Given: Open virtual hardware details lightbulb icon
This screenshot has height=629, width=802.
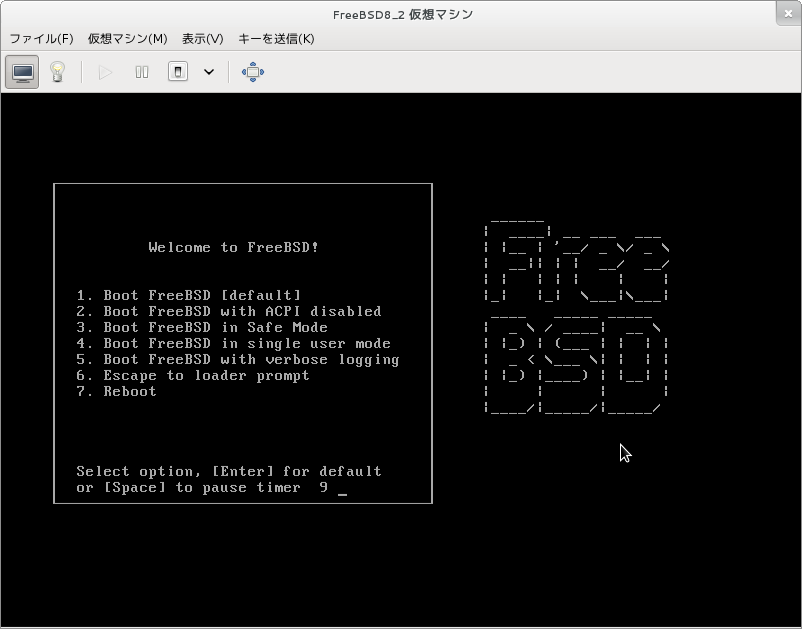Looking at the screenshot, I should (57, 72).
